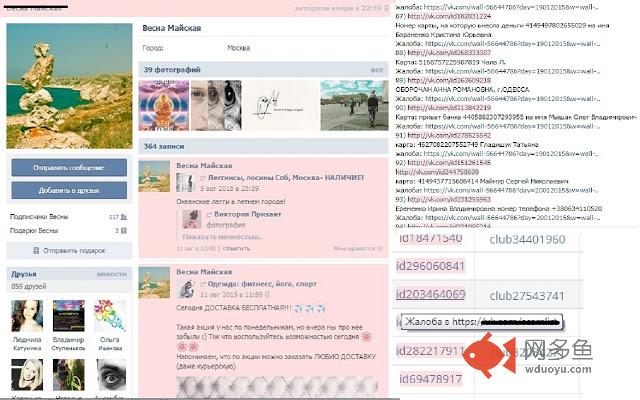This screenshot has height=400, width=640.
Task: Open link vk.com/id151261545
Action: tap(449, 162)
